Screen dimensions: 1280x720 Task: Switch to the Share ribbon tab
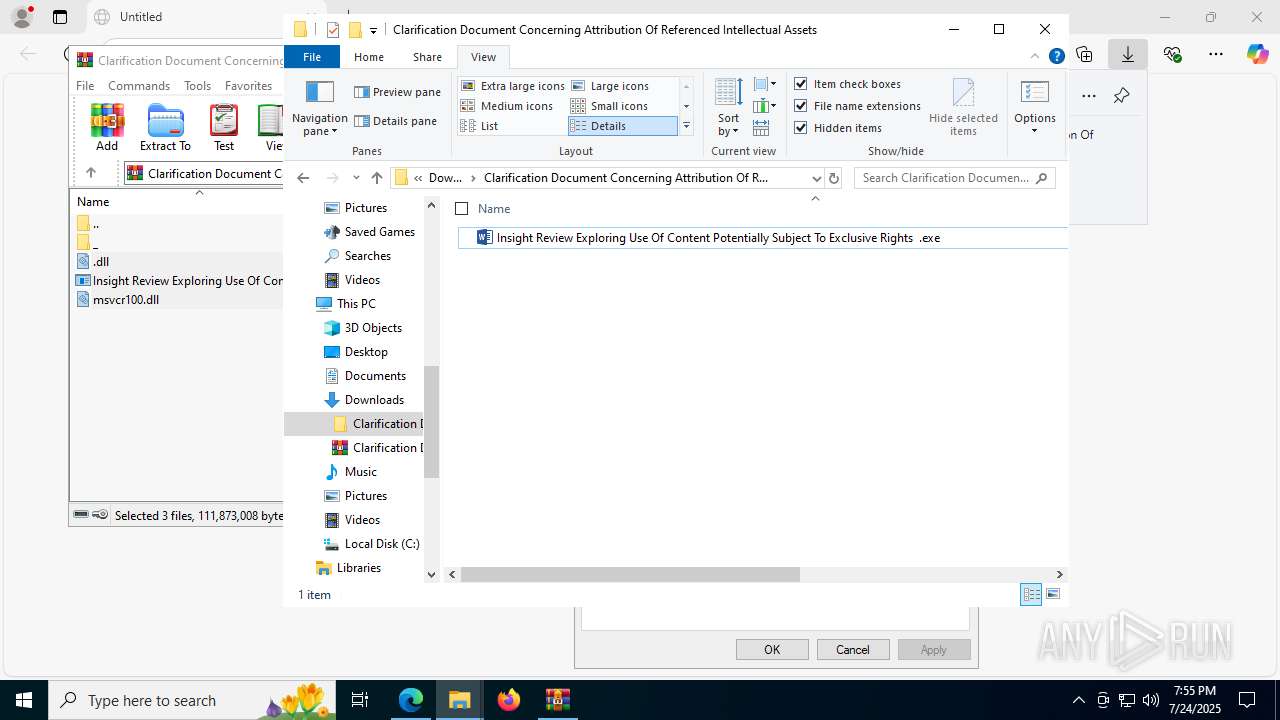[x=427, y=57]
